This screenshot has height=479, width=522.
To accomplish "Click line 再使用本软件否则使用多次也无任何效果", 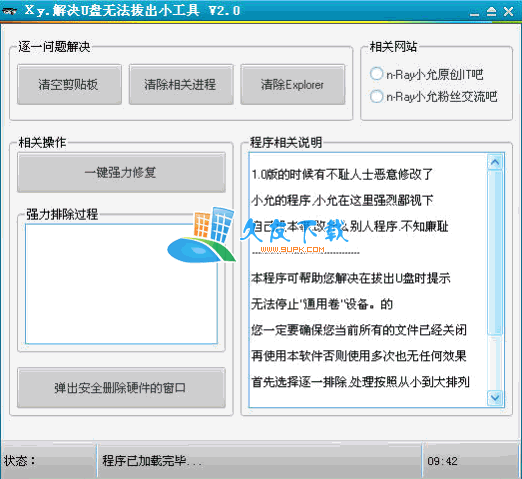I will click(x=359, y=356).
